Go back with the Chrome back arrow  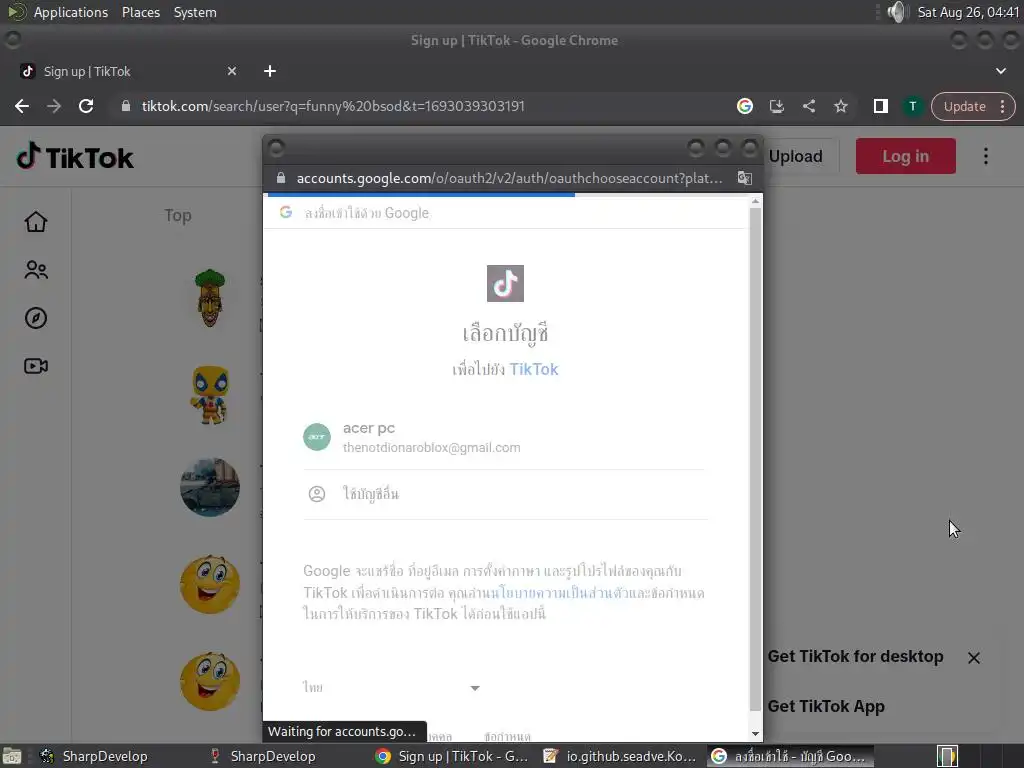click(22, 106)
